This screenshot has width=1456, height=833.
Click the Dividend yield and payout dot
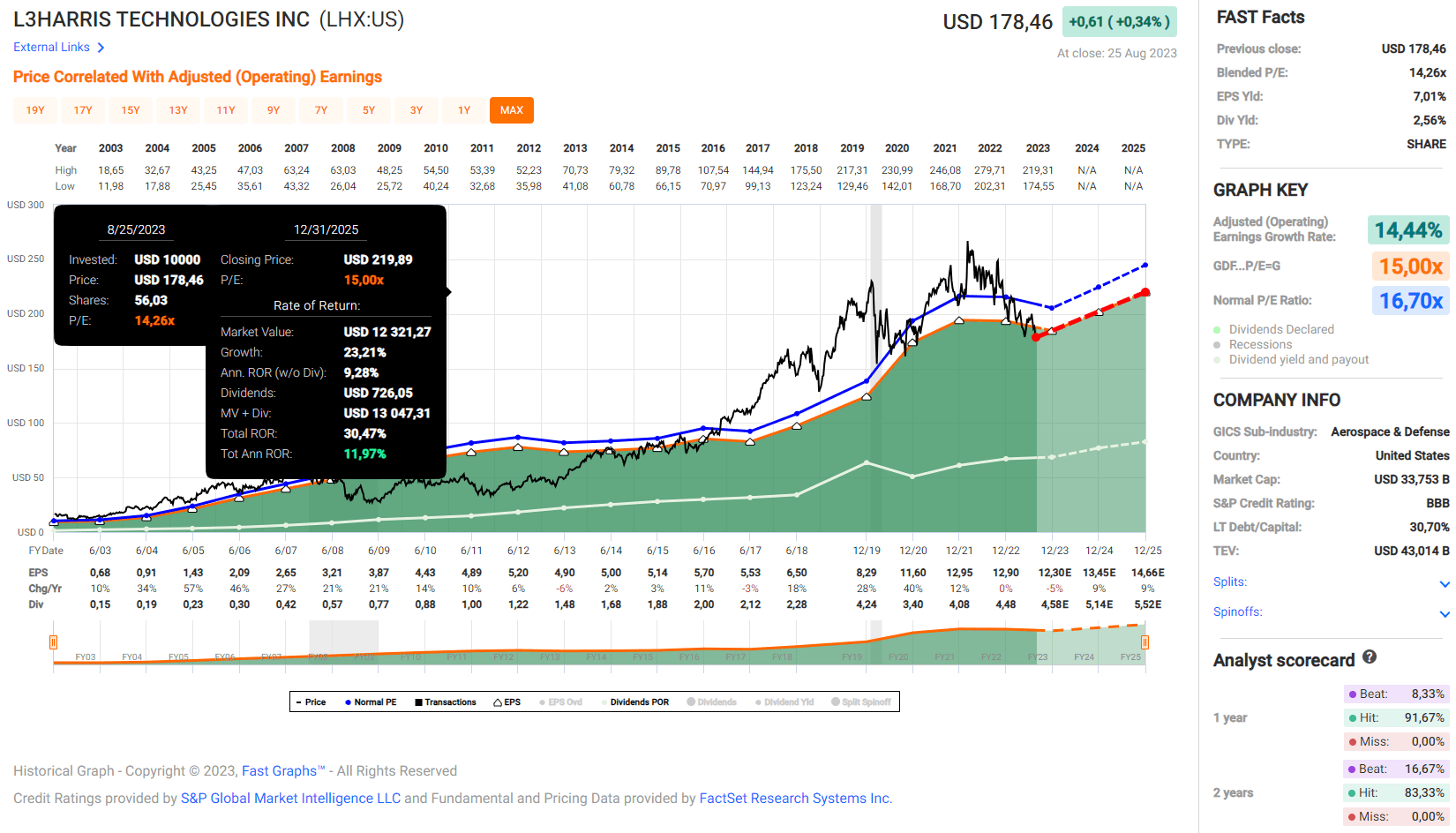tap(1218, 360)
